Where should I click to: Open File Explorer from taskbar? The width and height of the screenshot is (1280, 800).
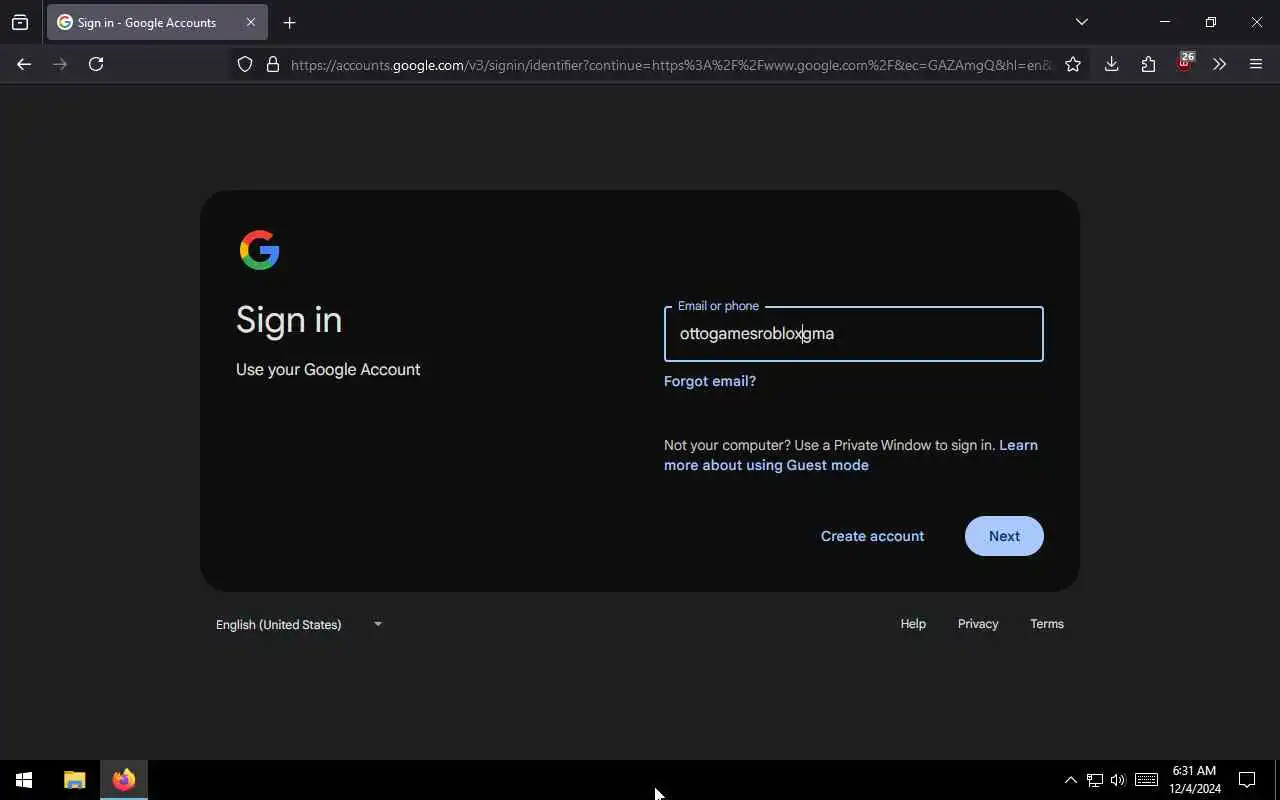(x=74, y=780)
